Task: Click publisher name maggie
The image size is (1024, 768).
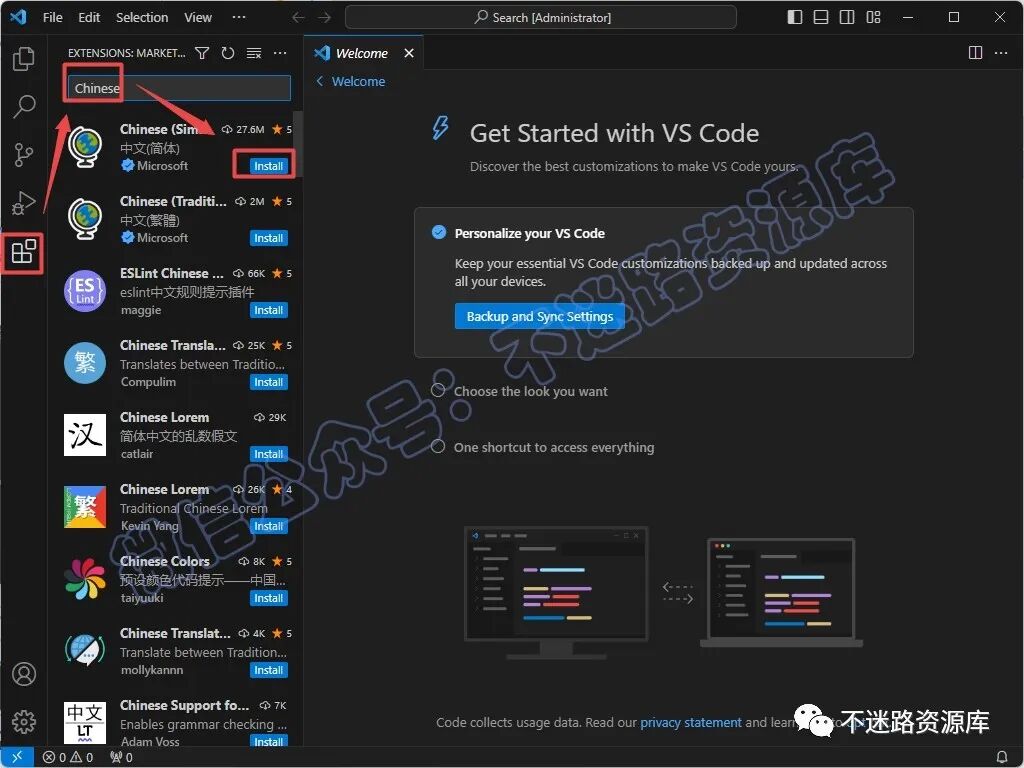Action: point(140,310)
